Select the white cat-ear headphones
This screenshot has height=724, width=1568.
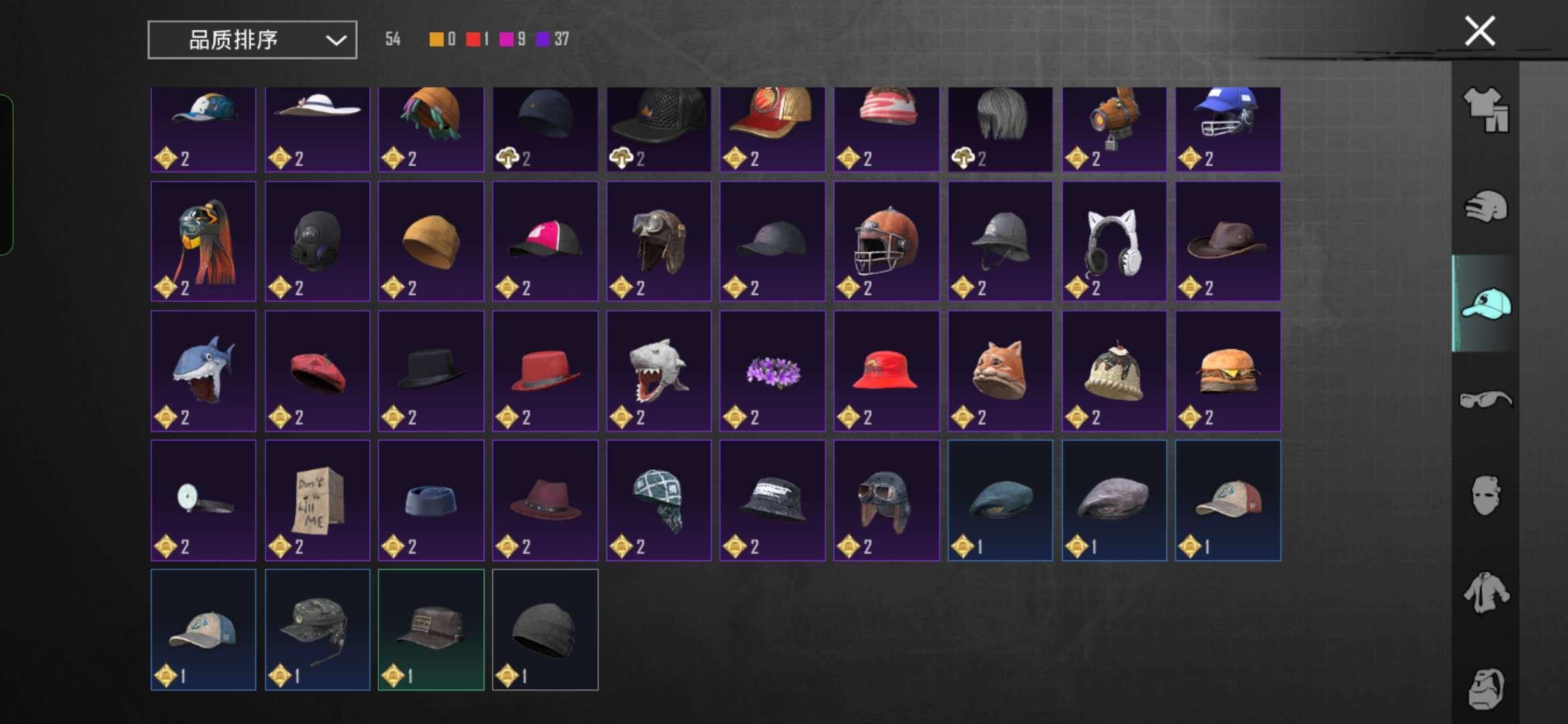point(1114,241)
